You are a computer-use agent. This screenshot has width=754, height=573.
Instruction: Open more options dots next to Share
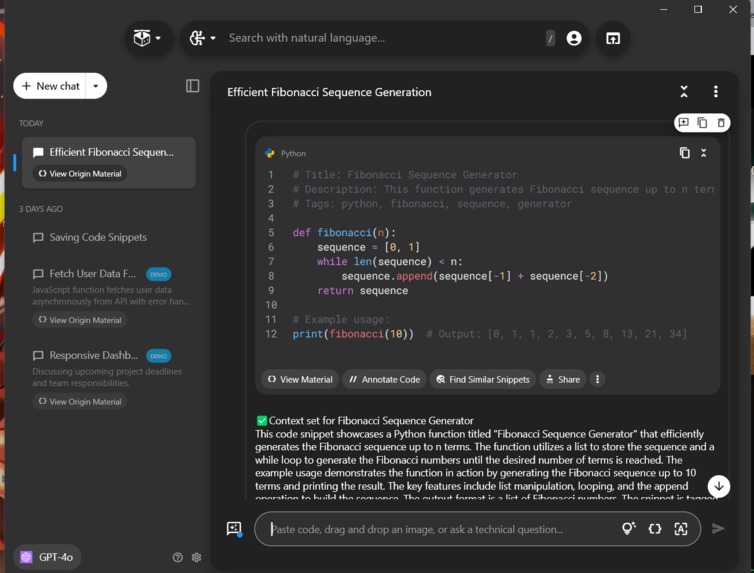597,379
